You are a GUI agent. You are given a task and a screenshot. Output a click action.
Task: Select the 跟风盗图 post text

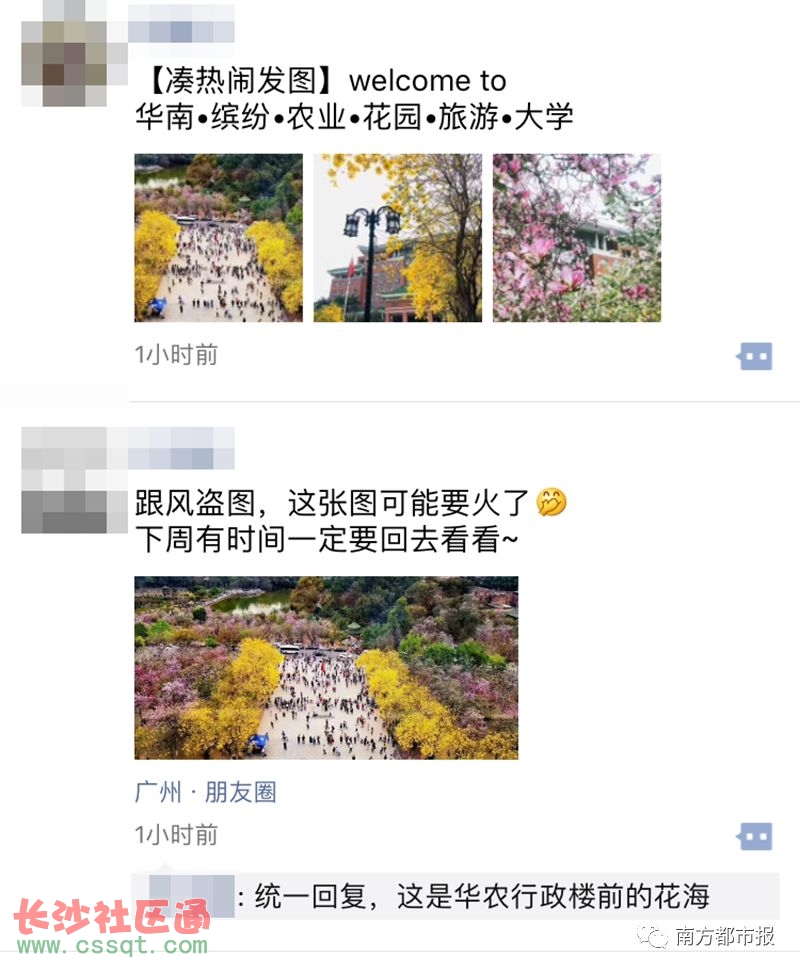tap(351, 521)
